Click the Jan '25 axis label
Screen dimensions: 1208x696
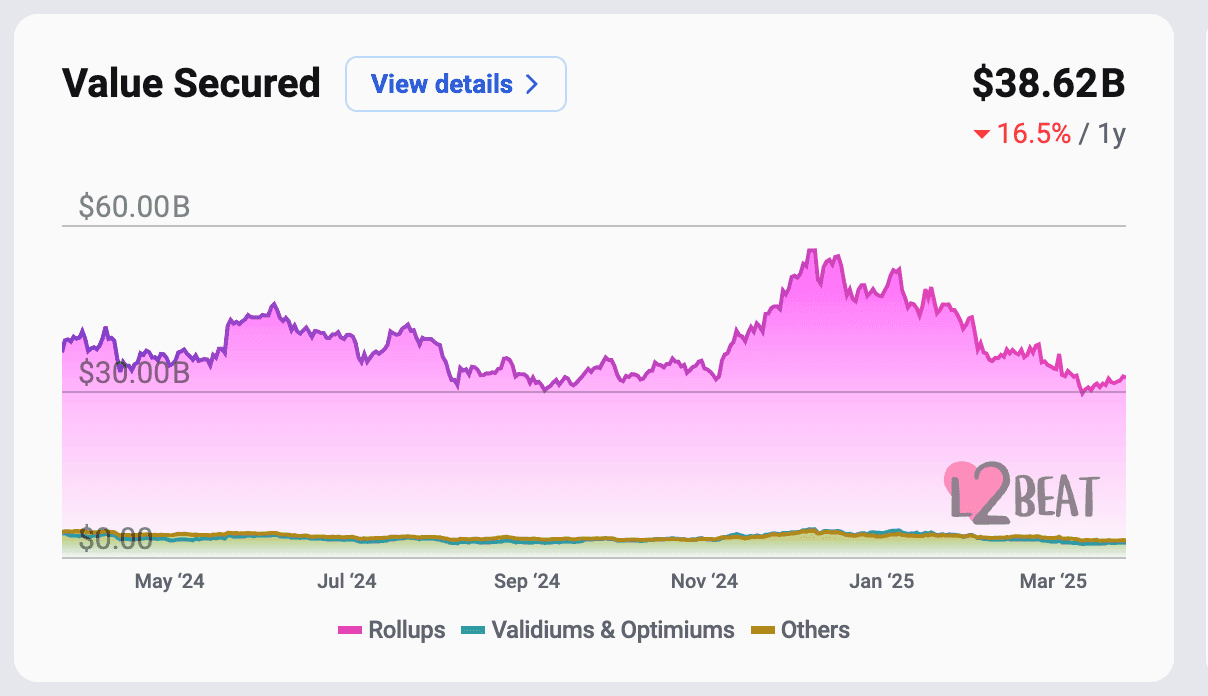881,582
